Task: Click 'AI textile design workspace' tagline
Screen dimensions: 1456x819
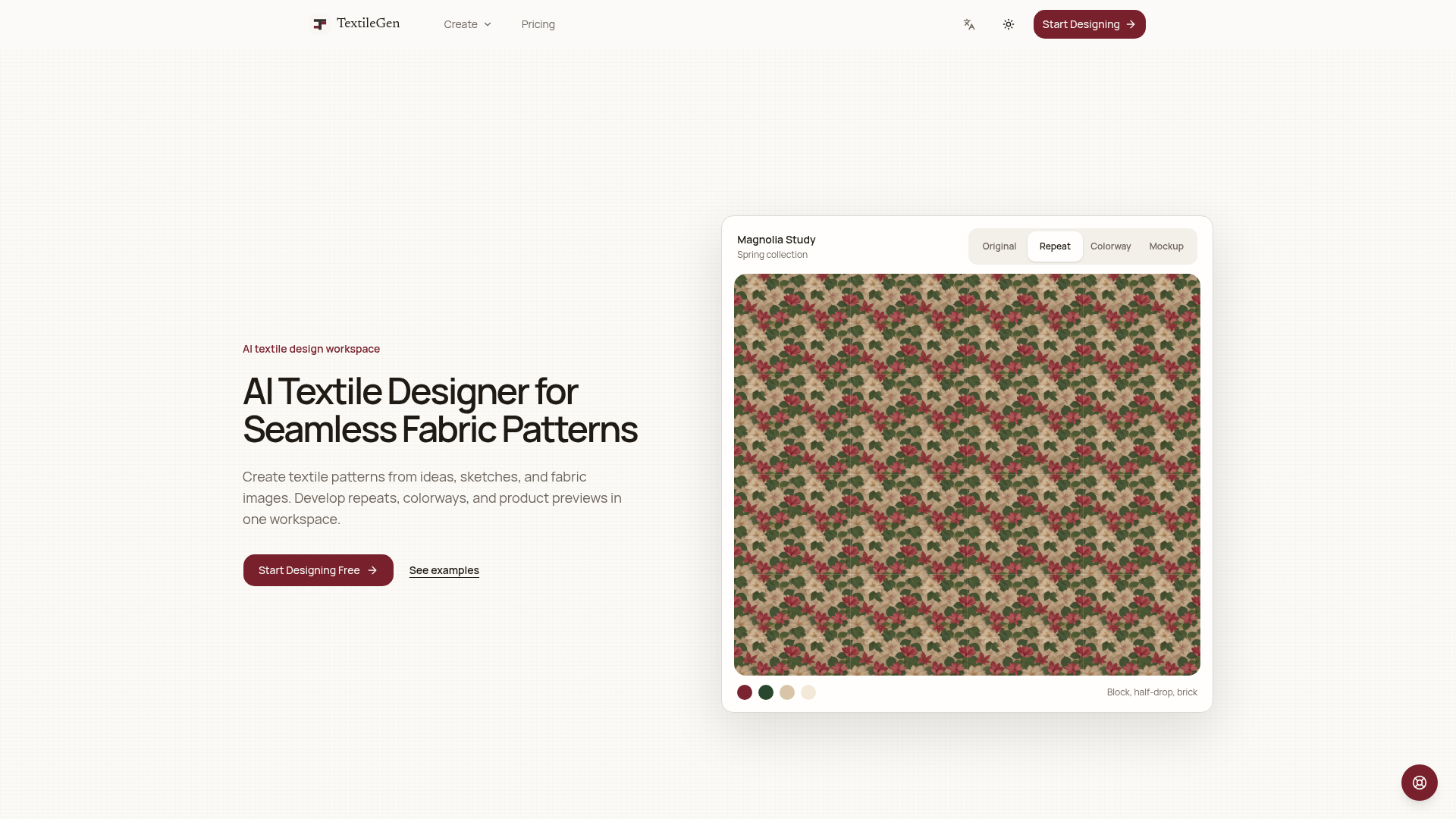Action: click(x=311, y=349)
